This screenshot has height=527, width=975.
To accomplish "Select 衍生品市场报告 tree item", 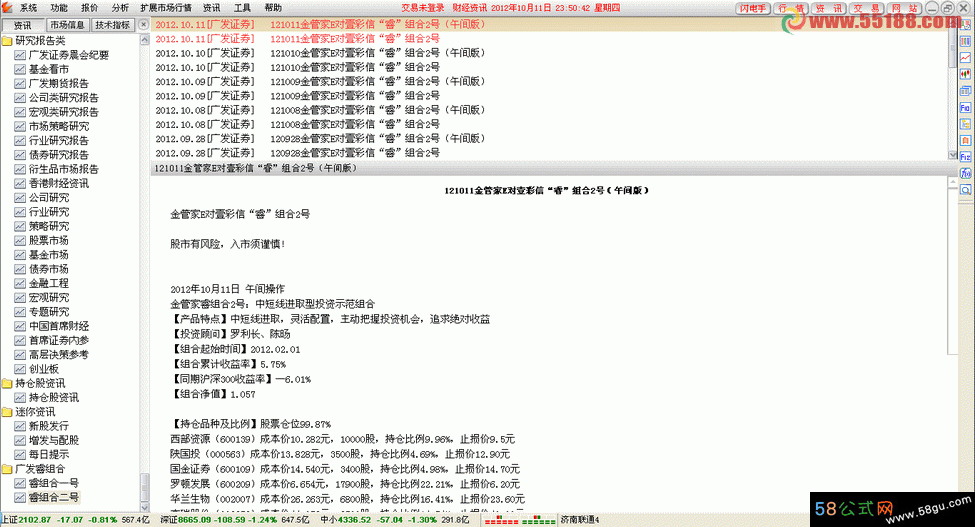I will click(x=63, y=169).
